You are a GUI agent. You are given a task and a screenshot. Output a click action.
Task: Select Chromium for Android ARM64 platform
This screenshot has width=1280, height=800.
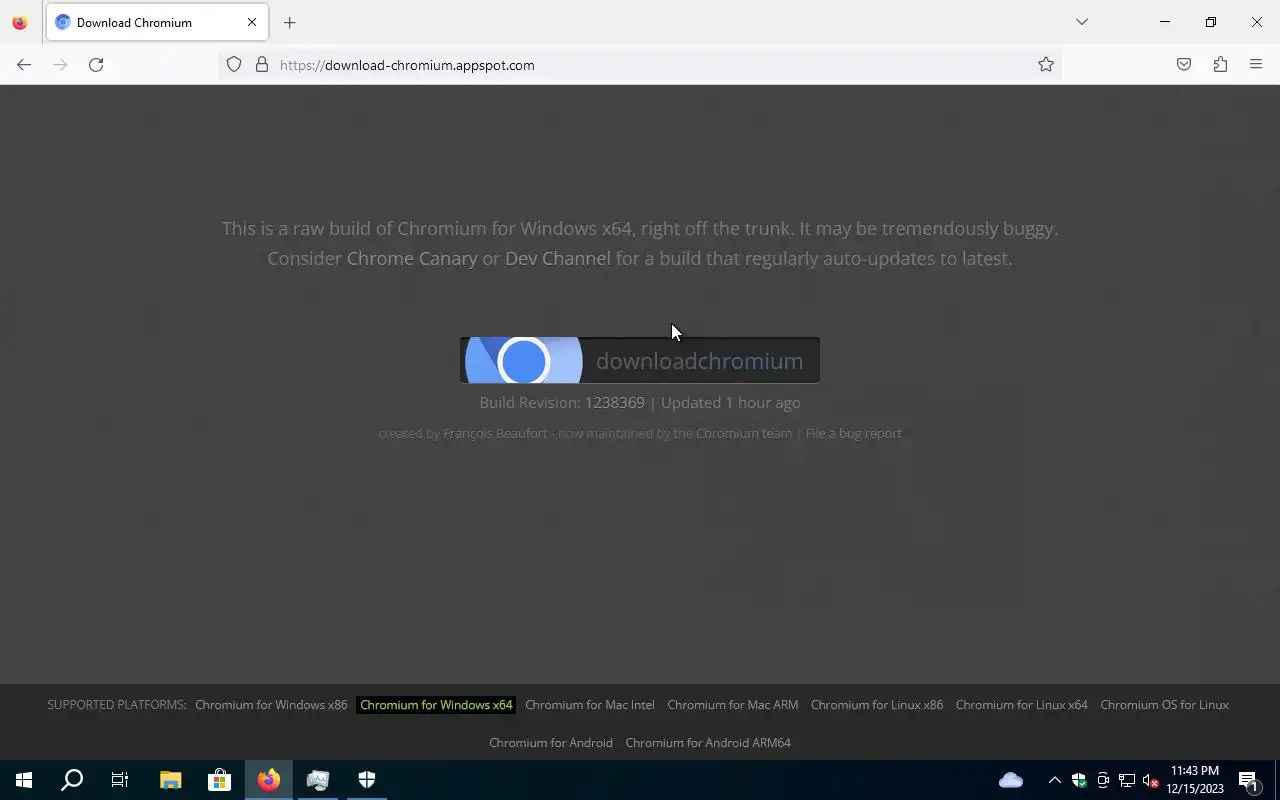tap(708, 743)
